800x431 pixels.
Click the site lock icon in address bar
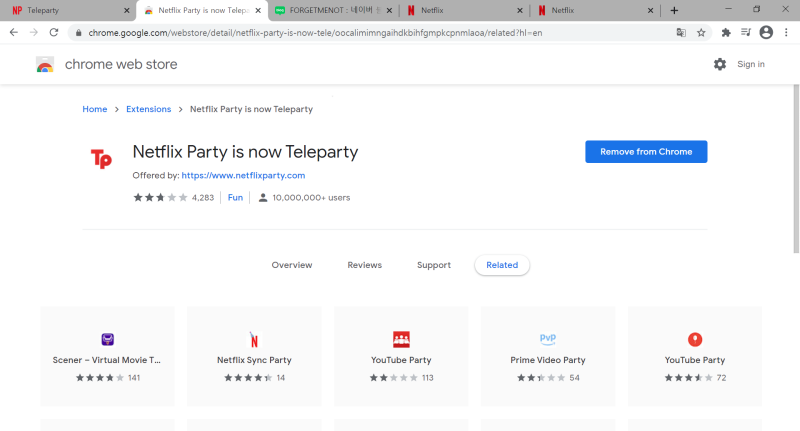(78, 33)
